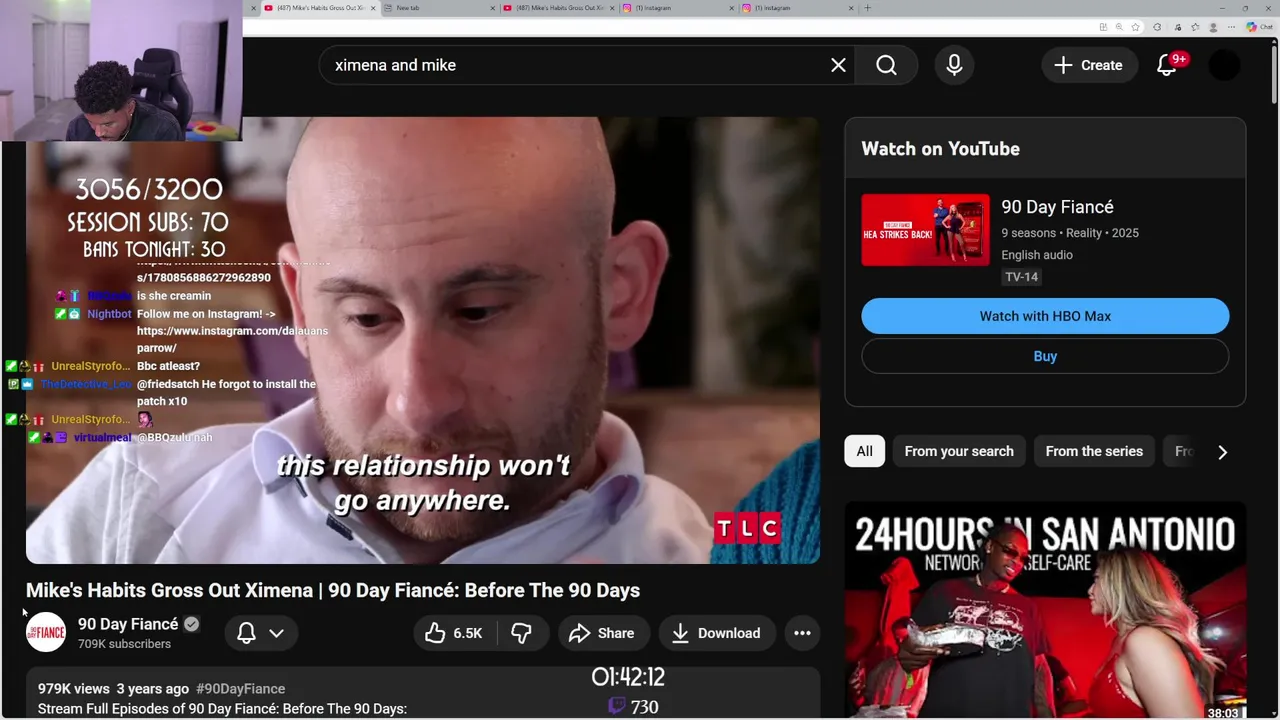Viewport: 1280px width, 720px height.
Task: Show more filter chips with the right arrow
Action: [1222, 452]
